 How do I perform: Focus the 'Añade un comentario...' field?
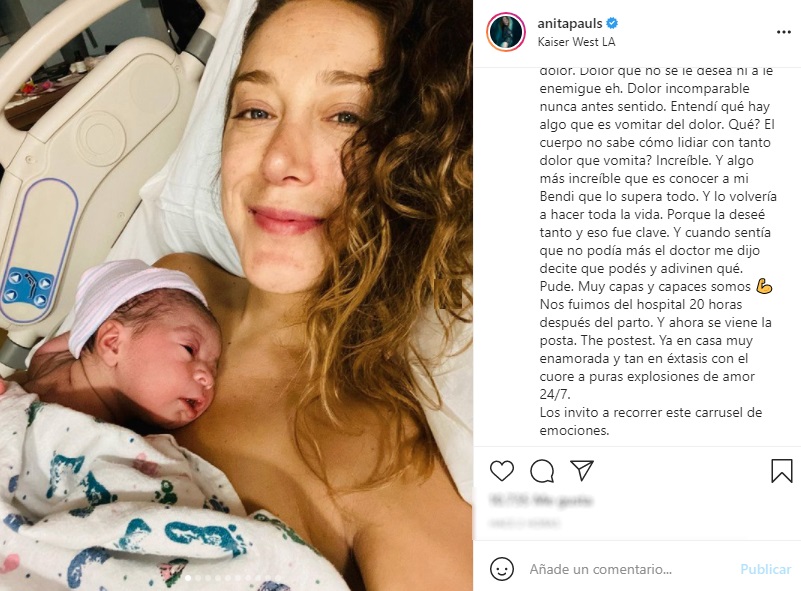click(x=600, y=569)
